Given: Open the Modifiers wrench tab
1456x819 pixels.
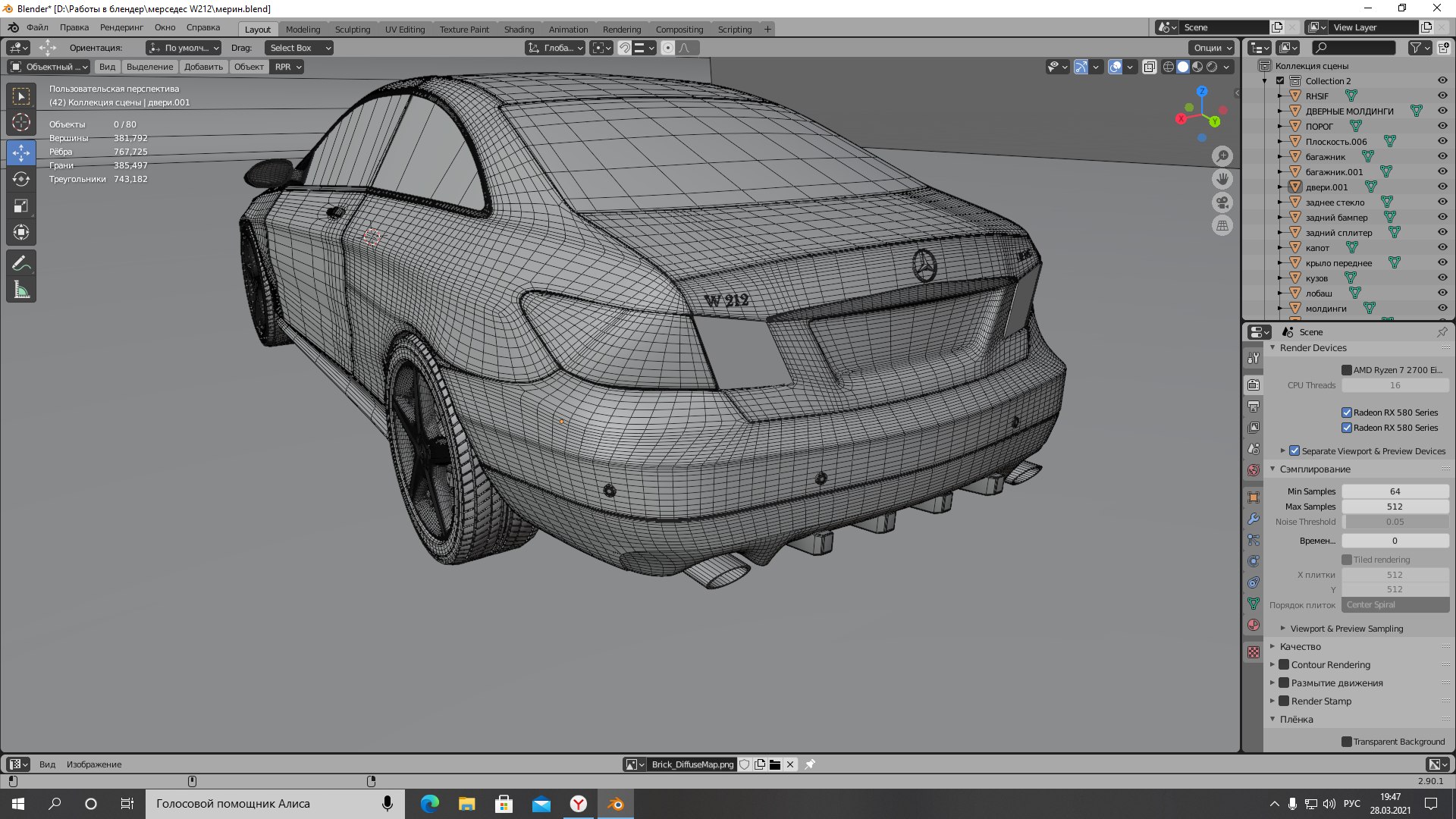Looking at the screenshot, I should pyautogui.click(x=1254, y=519).
